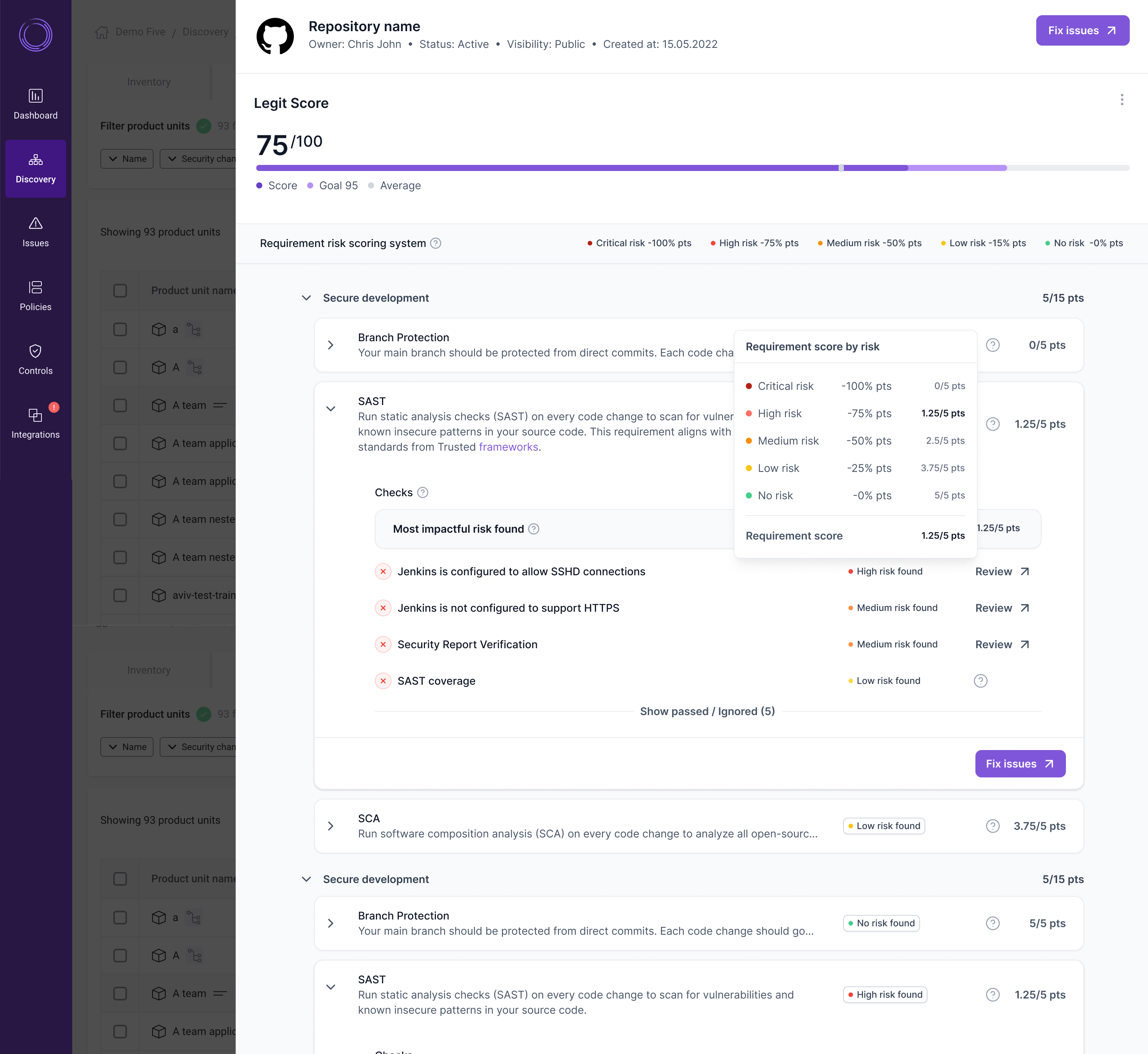Toggle select-all in lower table header
This screenshot has width=1148, height=1054.
tap(120, 878)
